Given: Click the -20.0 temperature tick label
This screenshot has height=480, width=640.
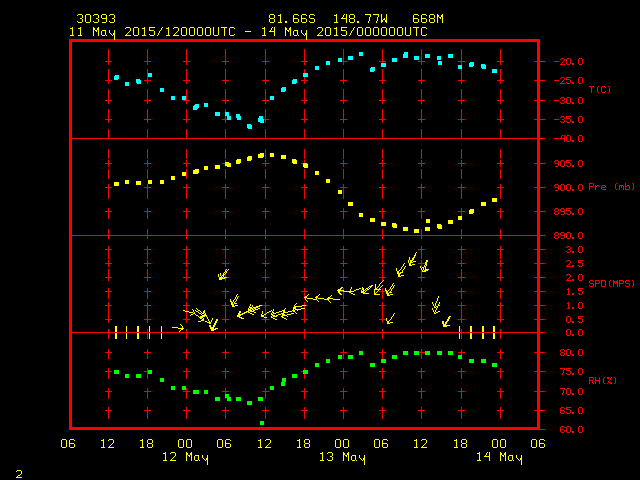Looking at the screenshot, I should (568, 62).
